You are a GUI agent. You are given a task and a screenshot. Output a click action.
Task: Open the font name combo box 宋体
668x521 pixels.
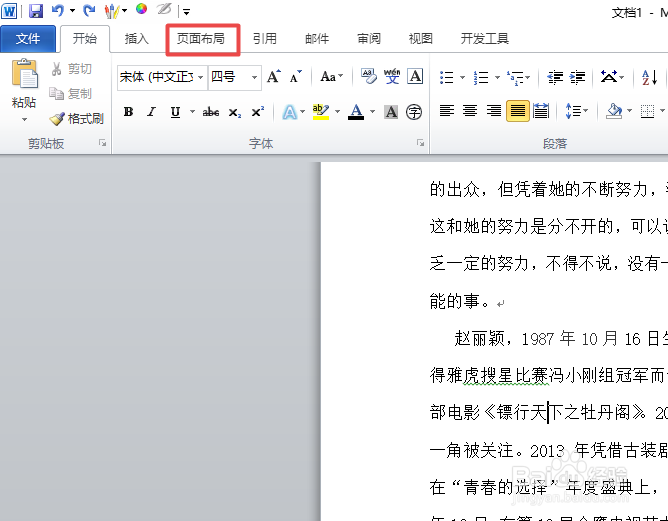pos(162,77)
